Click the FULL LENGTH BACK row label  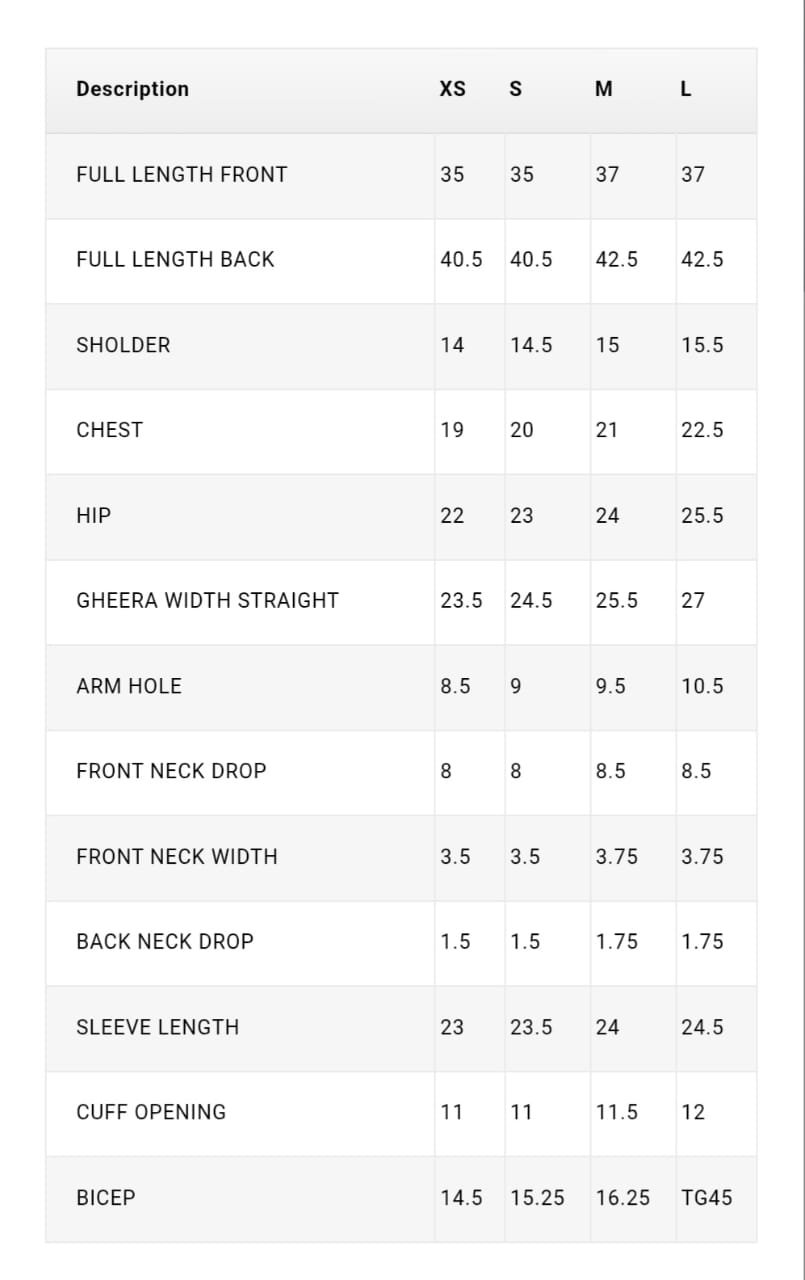tap(175, 259)
